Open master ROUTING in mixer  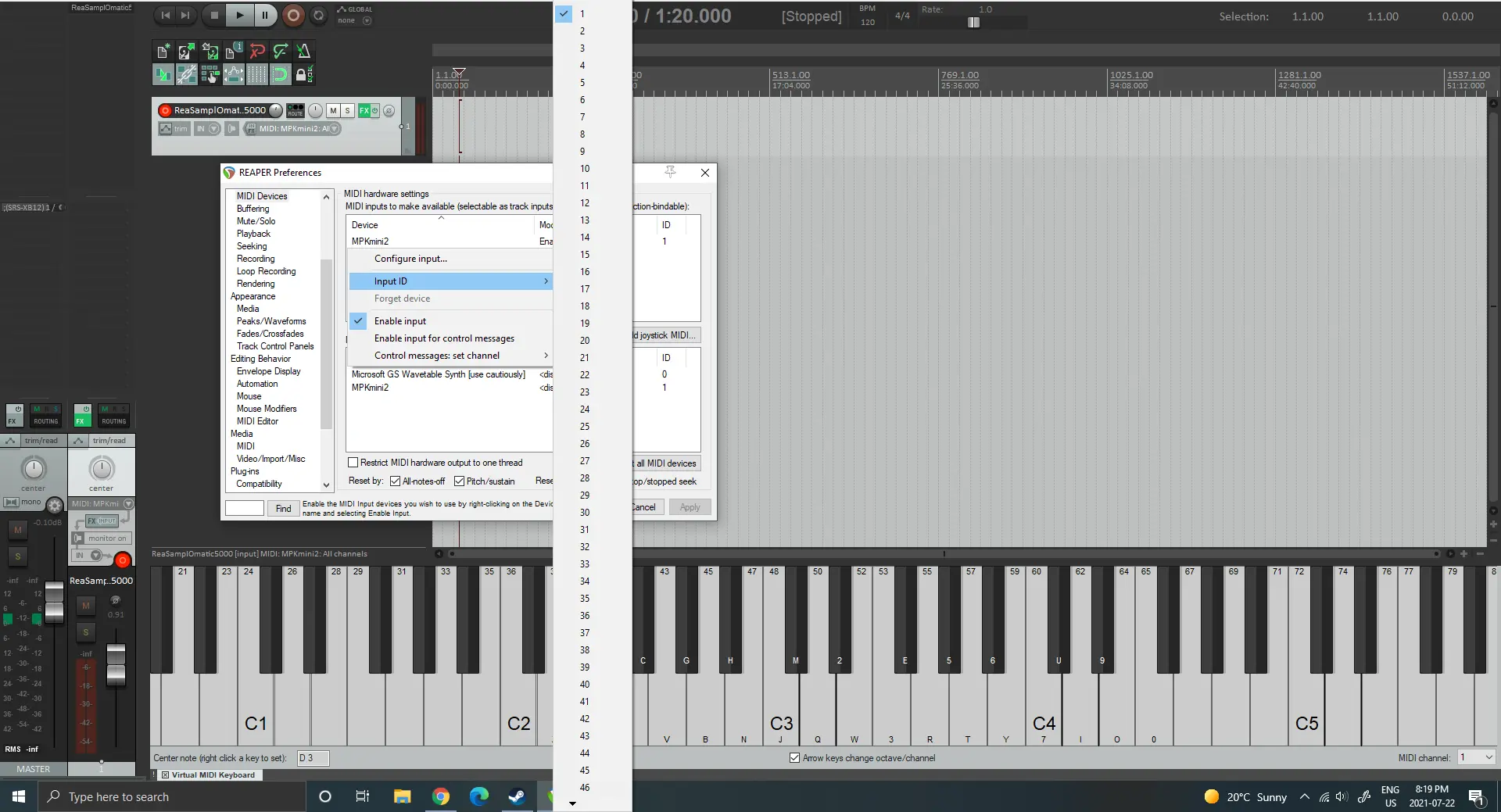(x=46, y=415)
